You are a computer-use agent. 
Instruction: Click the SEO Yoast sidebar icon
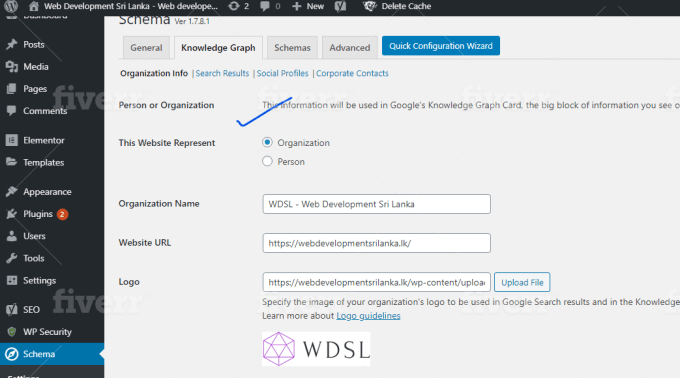pyautogui.click(x=12, y=310)
